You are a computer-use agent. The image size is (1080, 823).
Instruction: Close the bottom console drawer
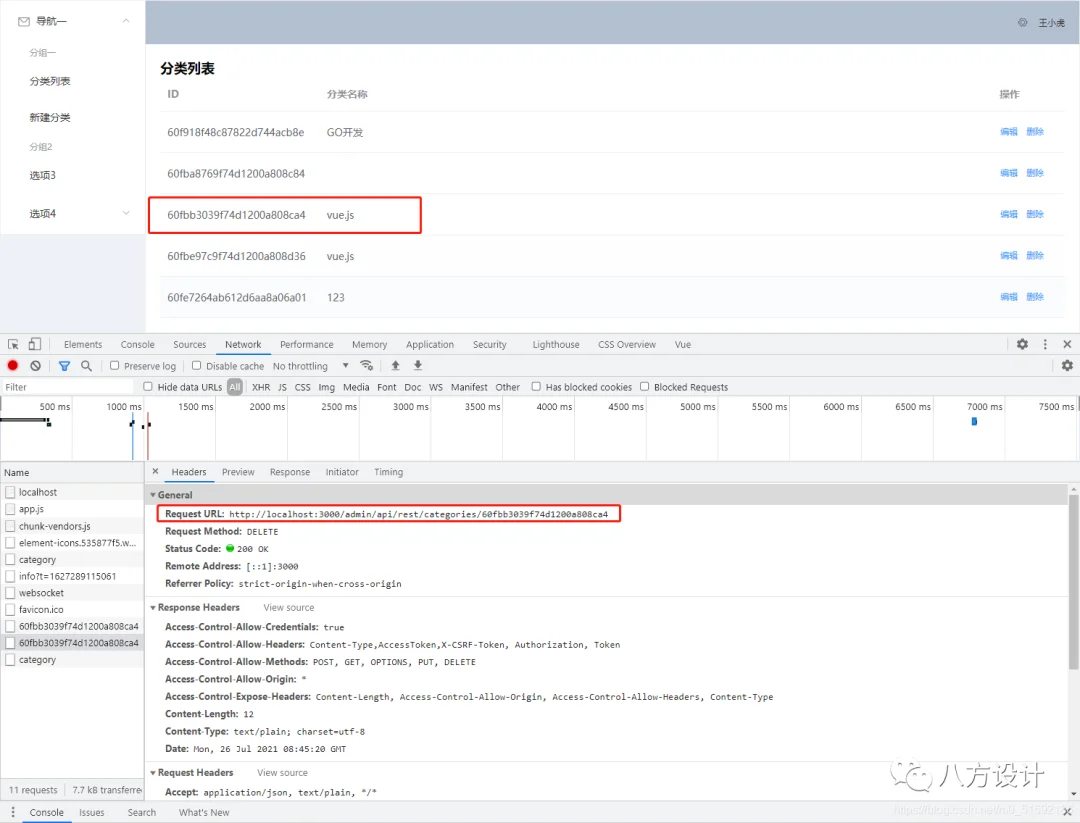click(x=1067, y=812)
